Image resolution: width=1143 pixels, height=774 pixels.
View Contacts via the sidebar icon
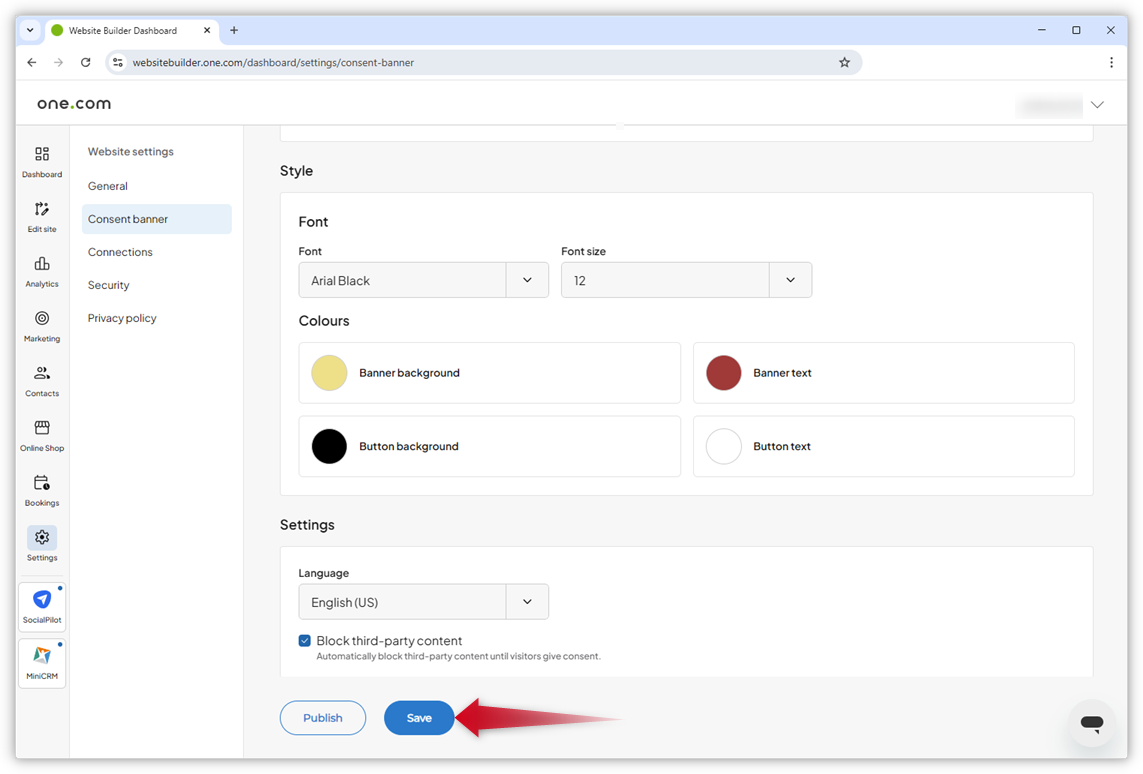tap(41, 381)
